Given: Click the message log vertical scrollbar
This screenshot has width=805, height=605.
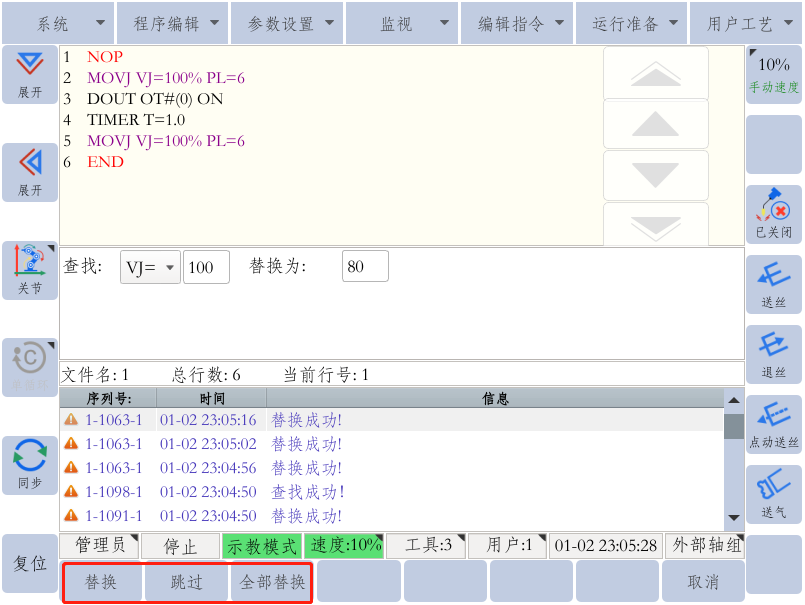Looking at the screenshot, I should click(x=734, y=467).
